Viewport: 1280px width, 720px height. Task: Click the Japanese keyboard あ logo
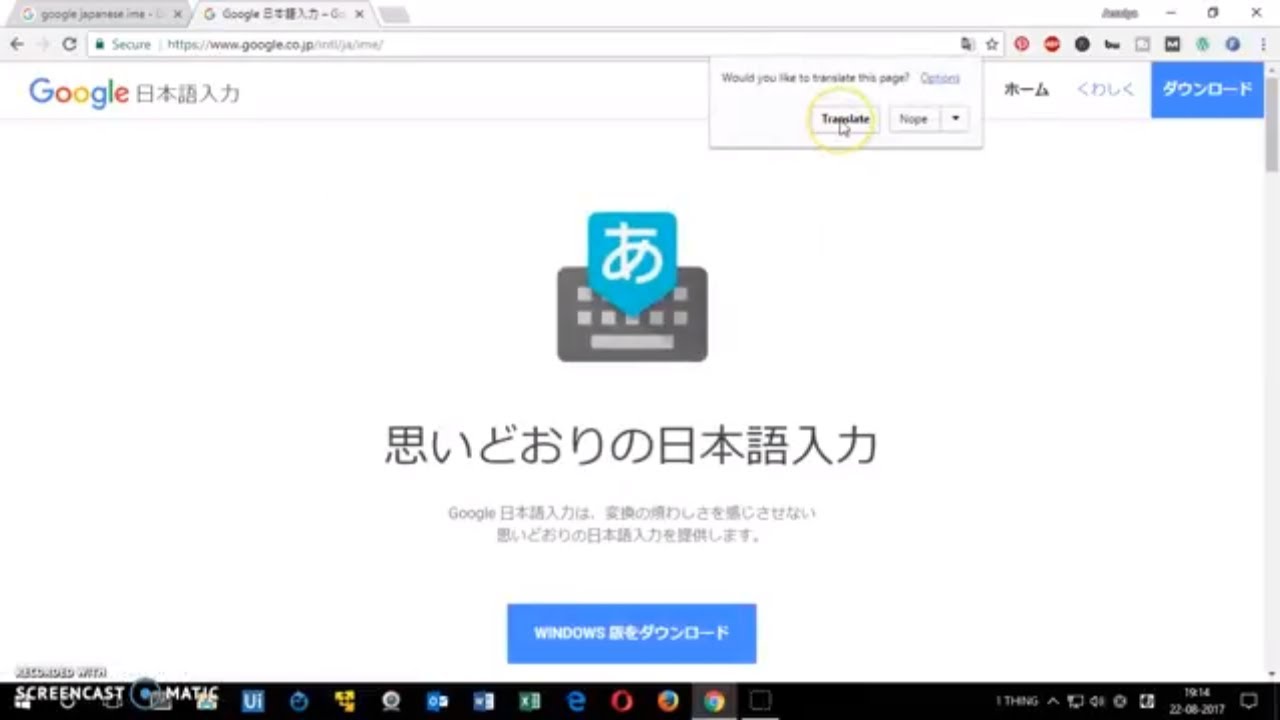tap(632, 286)
